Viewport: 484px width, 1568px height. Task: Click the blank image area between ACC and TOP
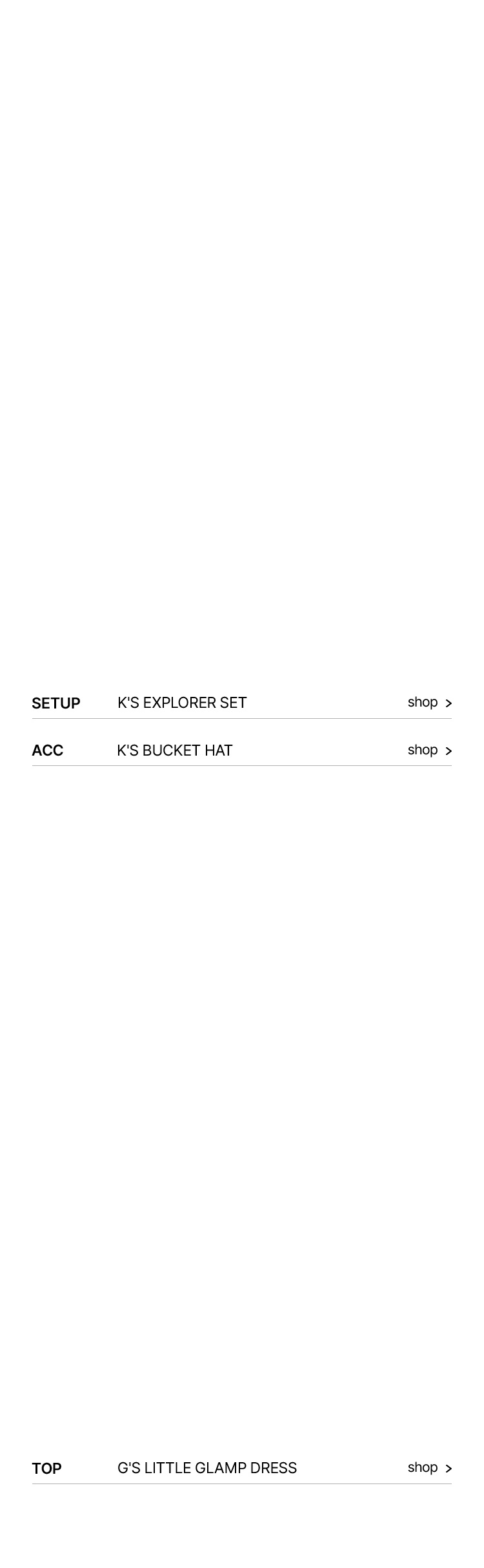[x=242, y=1110]
